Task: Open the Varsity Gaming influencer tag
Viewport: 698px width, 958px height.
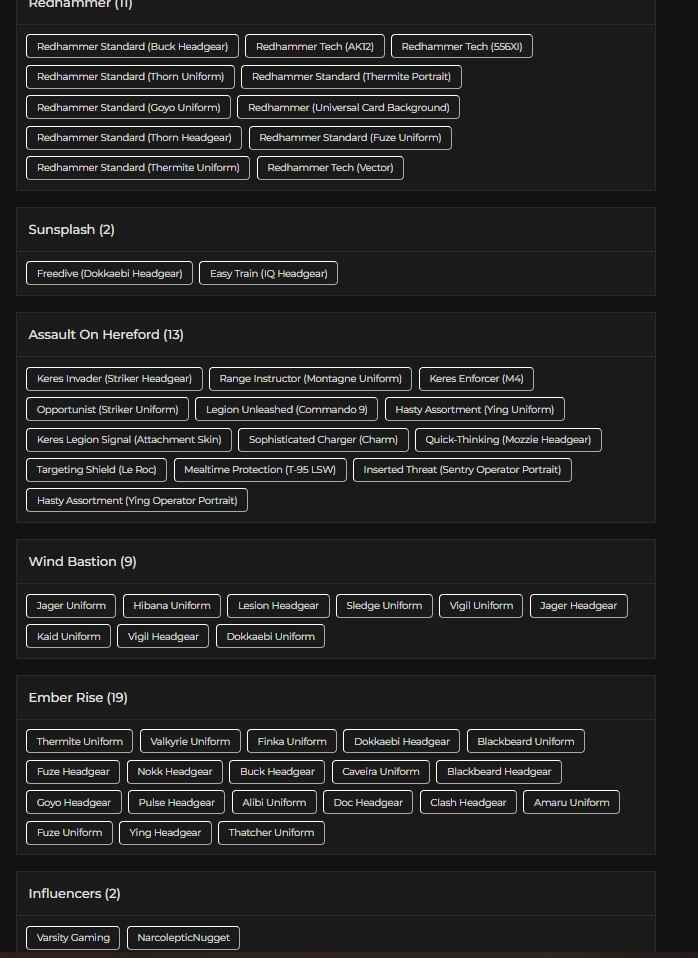Action: pyautogui.click(x=73, y=938)
